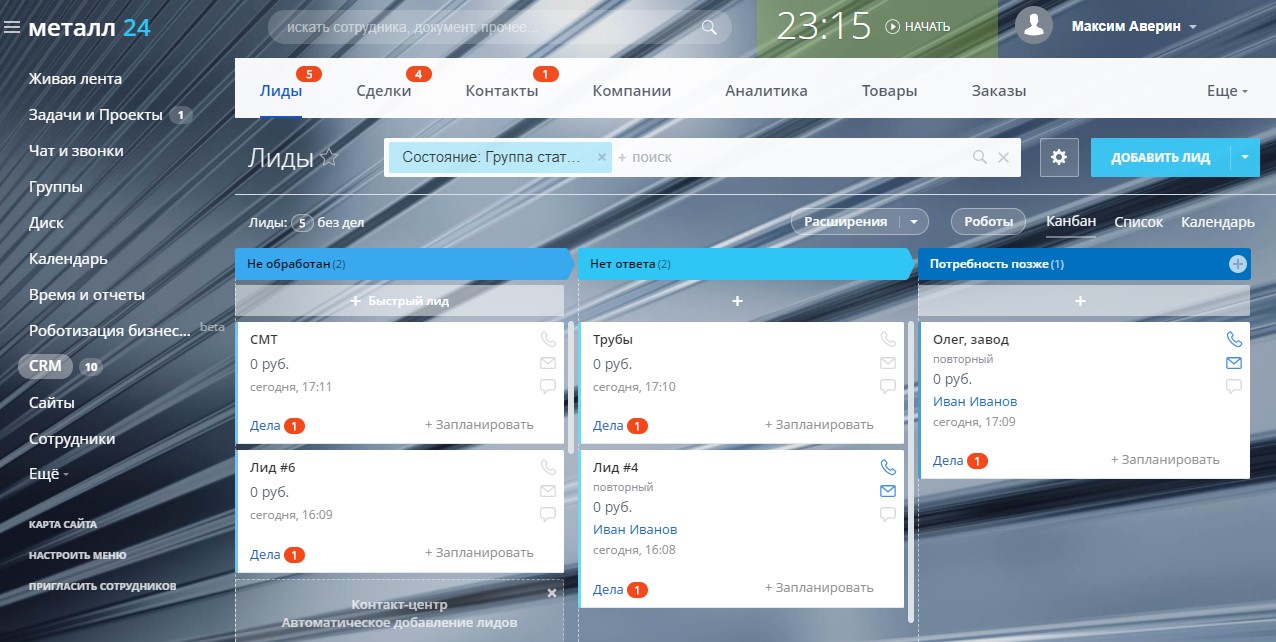Screen dimensions: 1276x642
Task: Add stage with plus on Потребность позже column
Action: click(x=1238, y=264)
